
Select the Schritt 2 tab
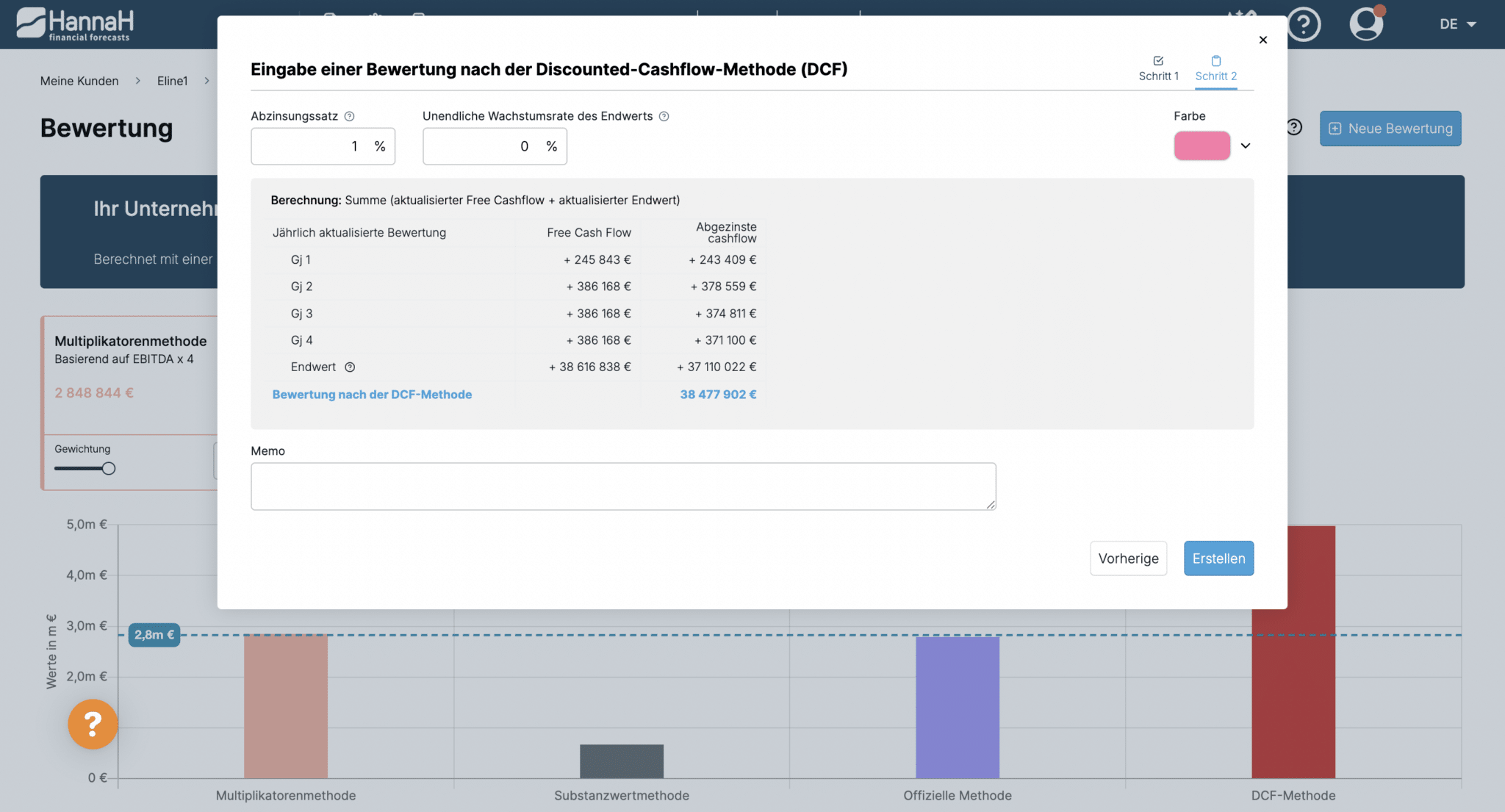[1215, 68]
